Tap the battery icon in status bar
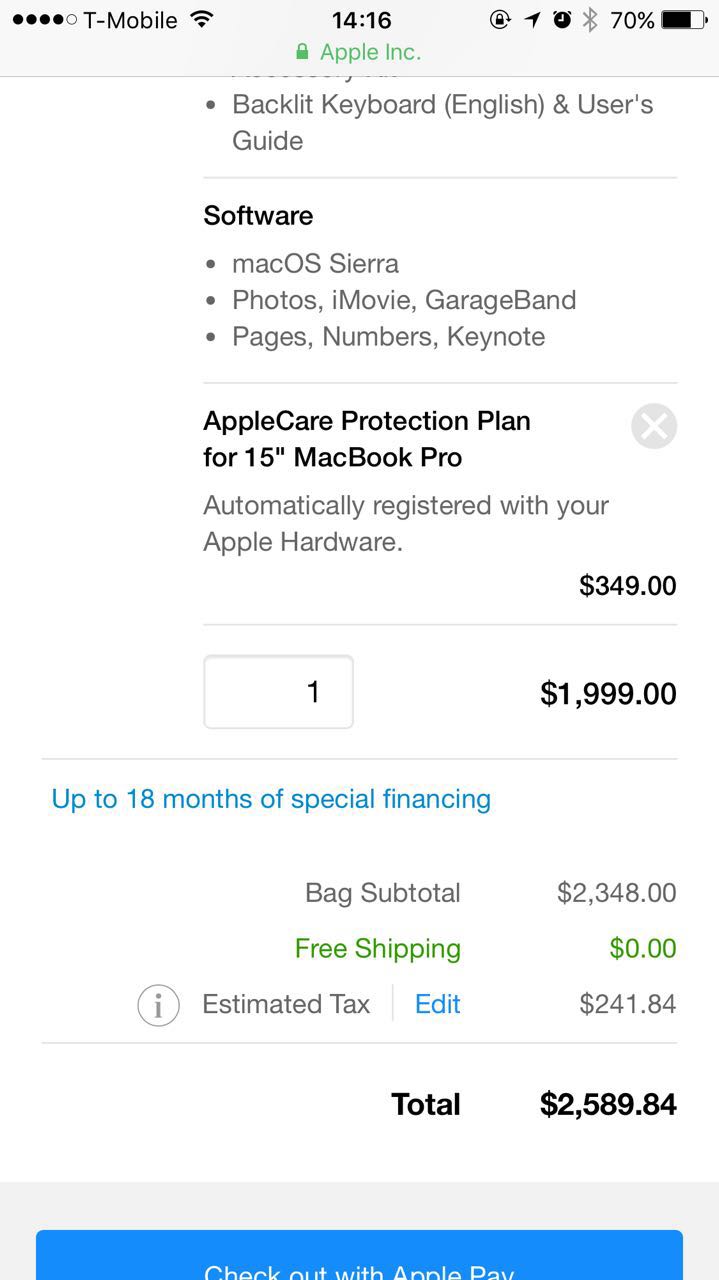This screenshot has height=1280, width=719. [x=683, y=20]
